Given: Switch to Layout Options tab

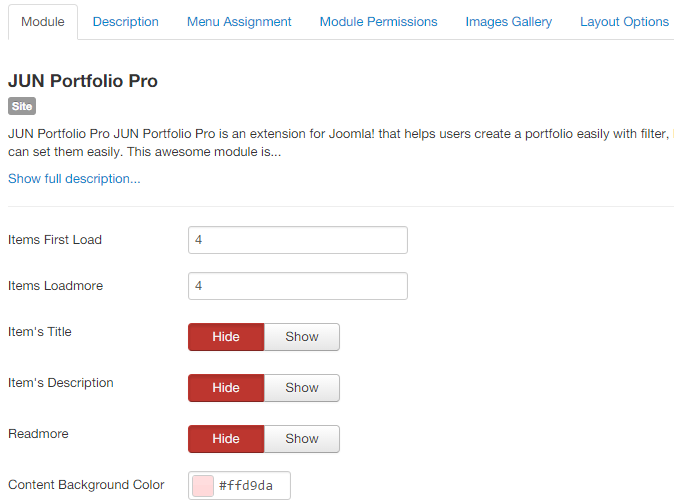Looking at the screenshot, I should pyautogui.click(x=624, y=22).
